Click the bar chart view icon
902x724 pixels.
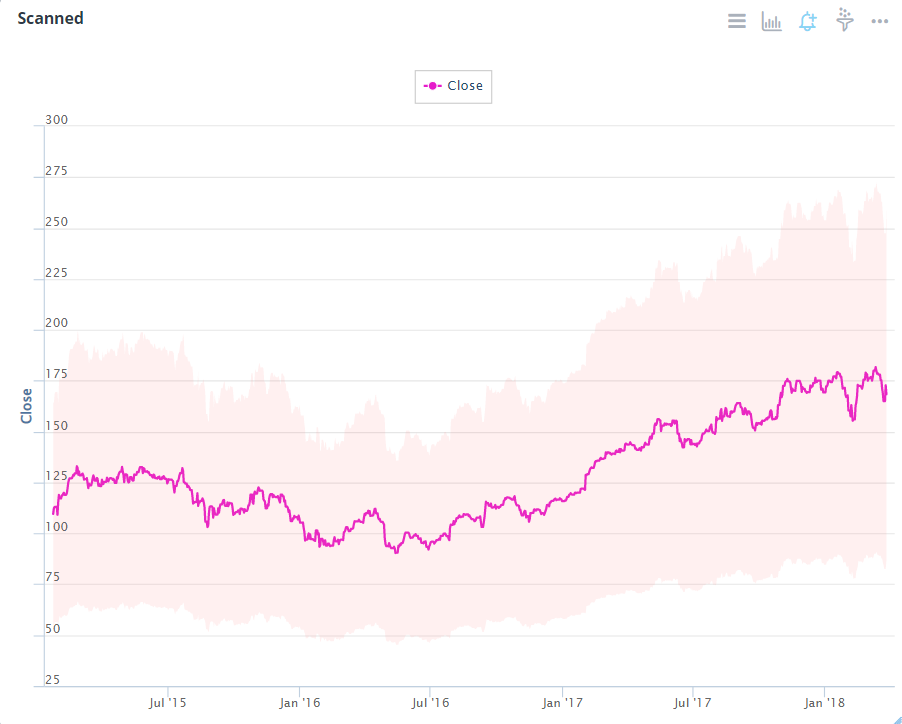pyautogui.click(x=772, y=21)
